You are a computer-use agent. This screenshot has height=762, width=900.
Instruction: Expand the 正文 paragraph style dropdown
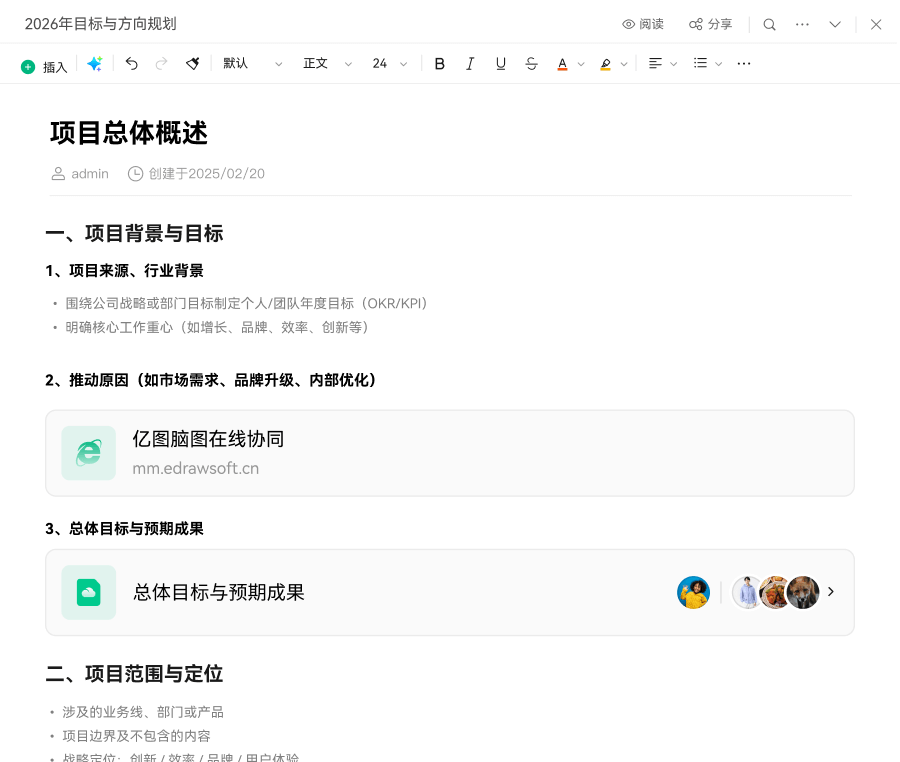tap(327, 64)
